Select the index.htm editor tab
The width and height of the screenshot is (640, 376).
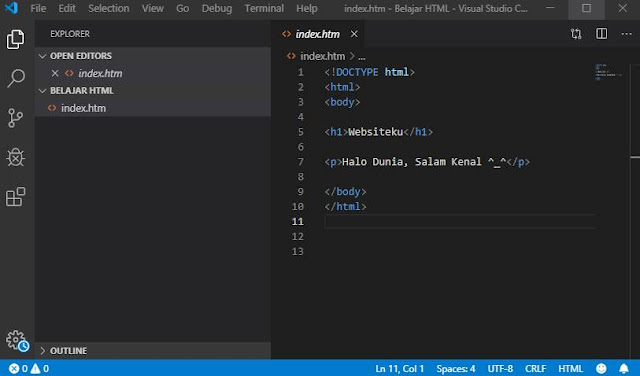(317, 34)
